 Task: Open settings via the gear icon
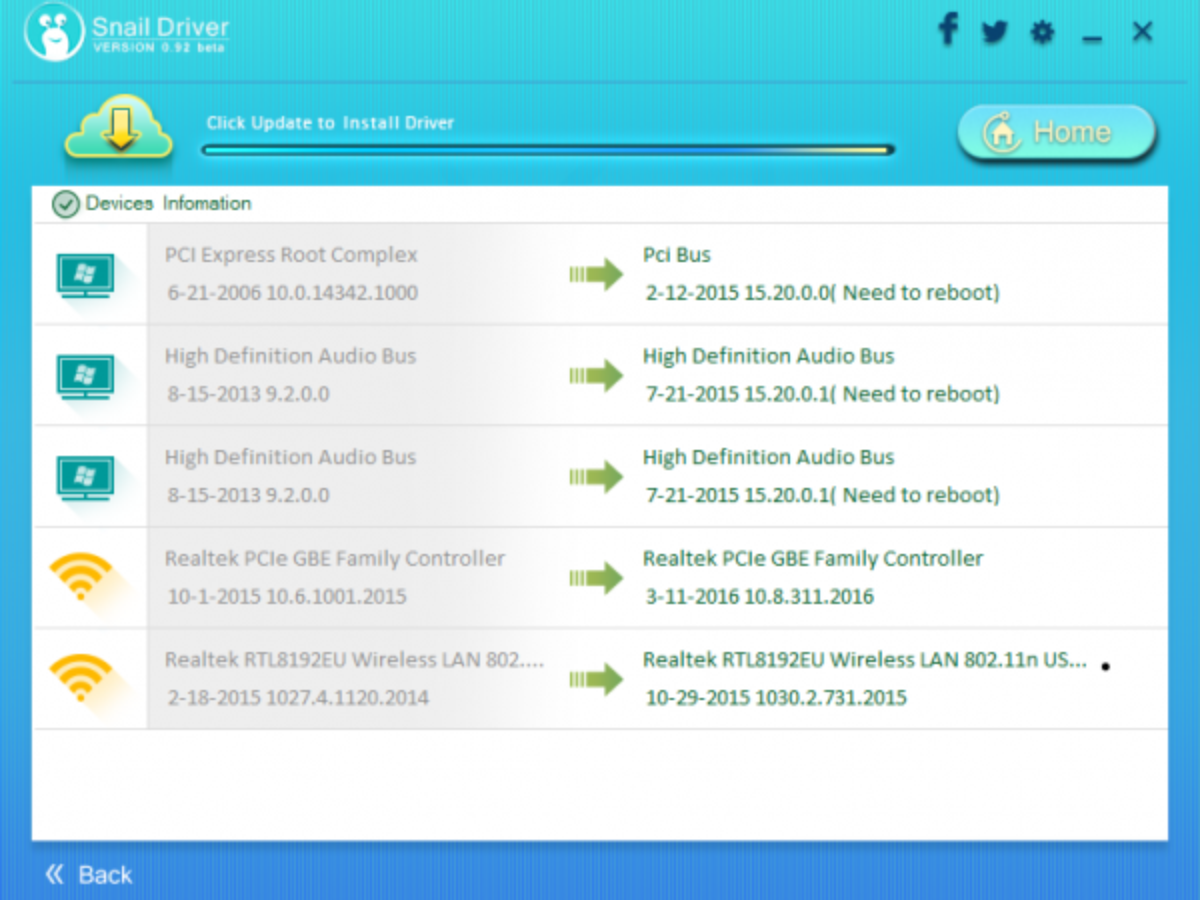click(x=1043, y=33)
